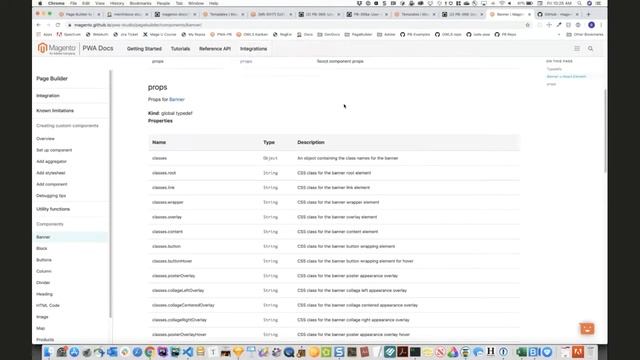640x360 pixels.
Task: Open the View menu in the menu bar
Action: point(100,3)
